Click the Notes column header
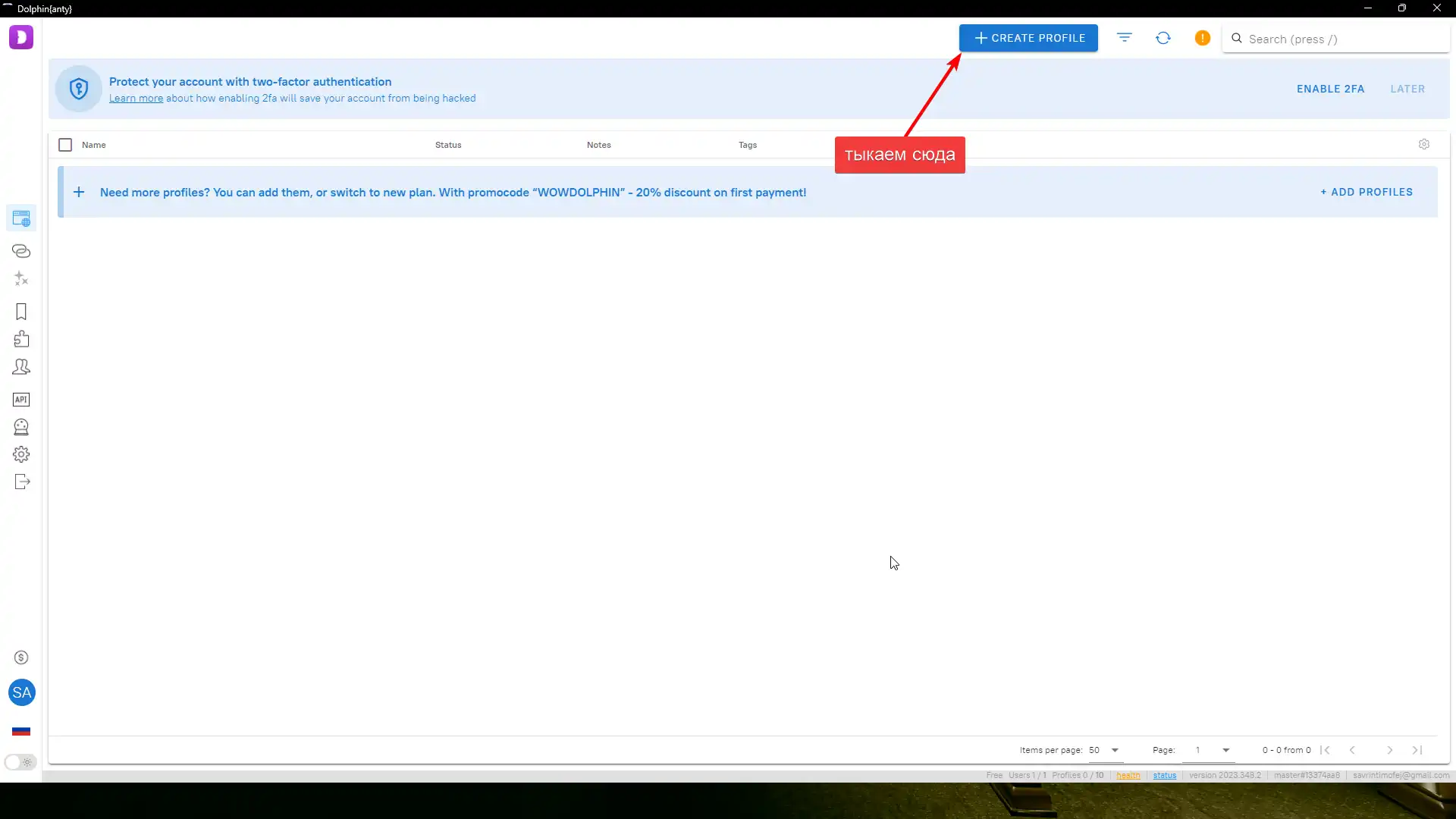The width and height of the screenshot is (1456, 819). 598,145
